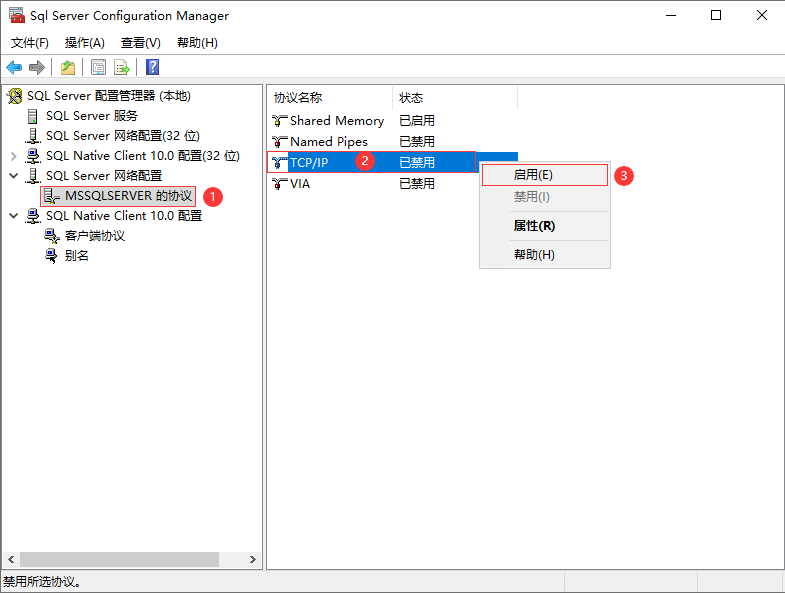
Task: Click the root 配置管理器 (本地) icon
Action: [x=15, y=96]
